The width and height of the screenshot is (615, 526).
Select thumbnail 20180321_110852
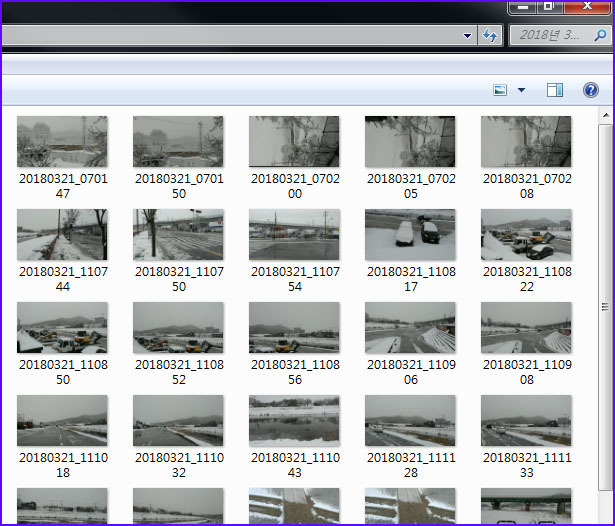click(x=178, y=328)
